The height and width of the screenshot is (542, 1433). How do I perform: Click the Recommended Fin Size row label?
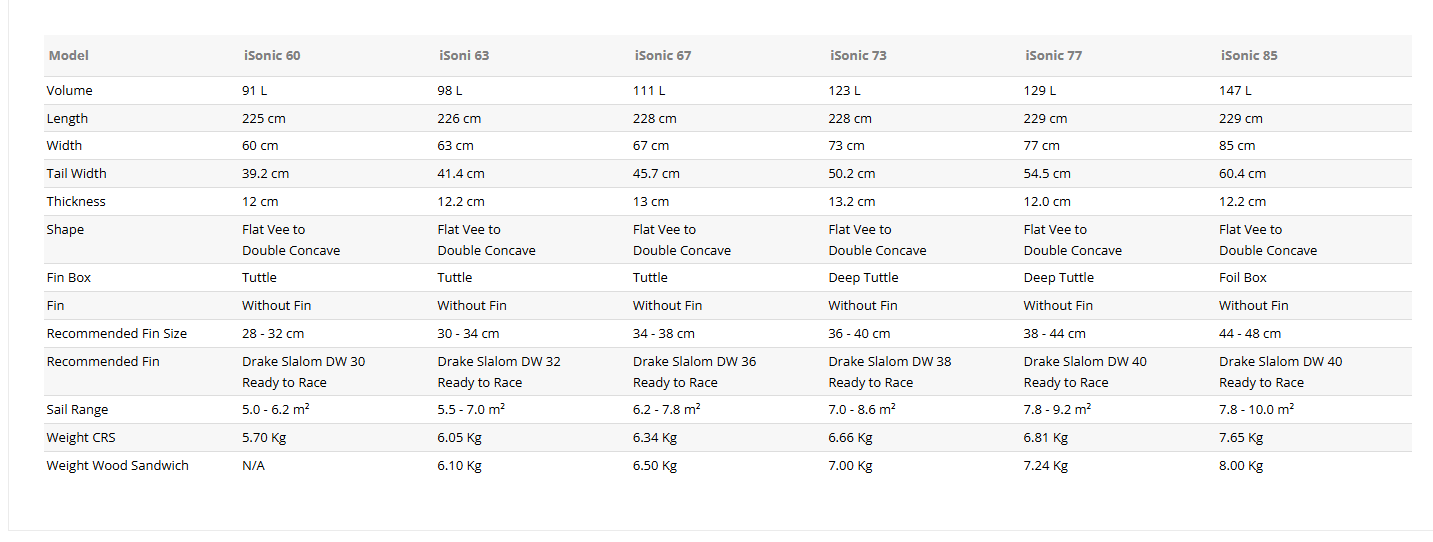click(x=117, y=334)
